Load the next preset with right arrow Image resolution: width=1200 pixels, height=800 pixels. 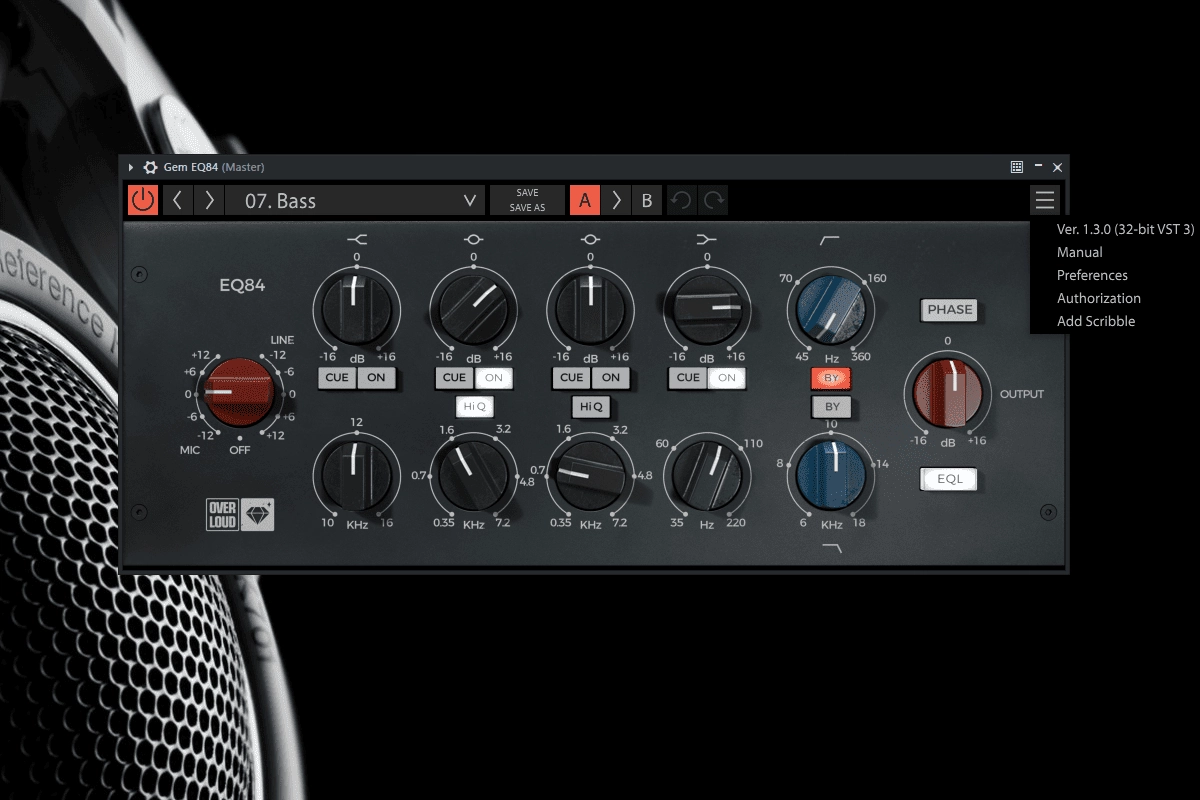pos(209,200)
